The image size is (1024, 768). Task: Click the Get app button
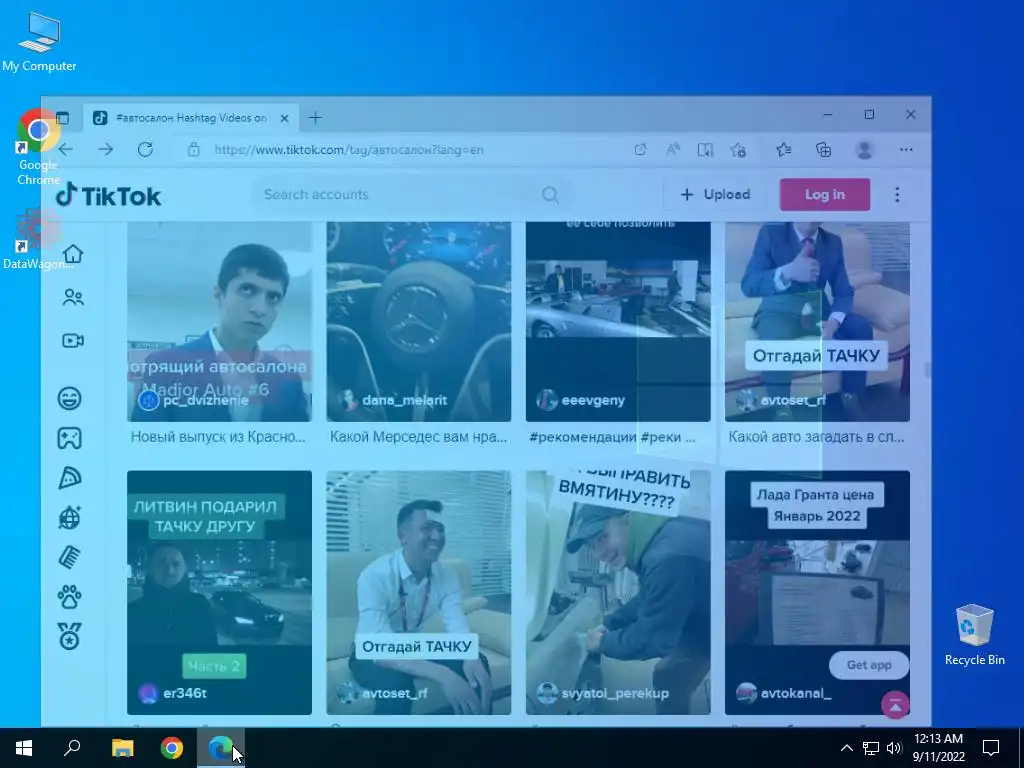tap(869, 665)
